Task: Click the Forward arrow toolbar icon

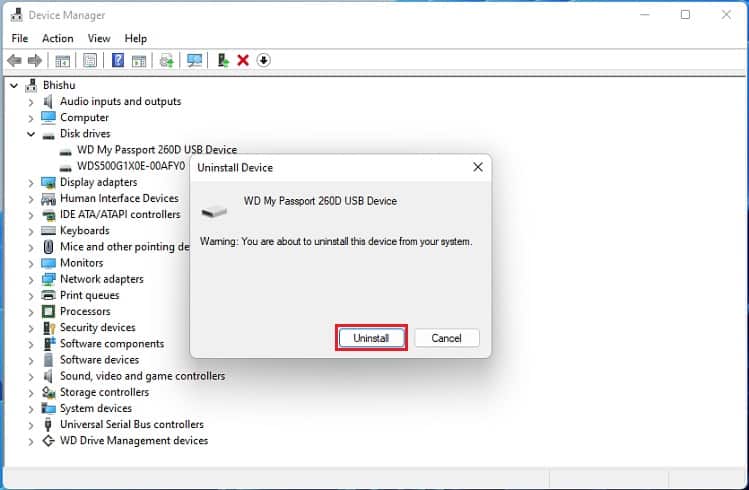Action: [x=35, y=61]
